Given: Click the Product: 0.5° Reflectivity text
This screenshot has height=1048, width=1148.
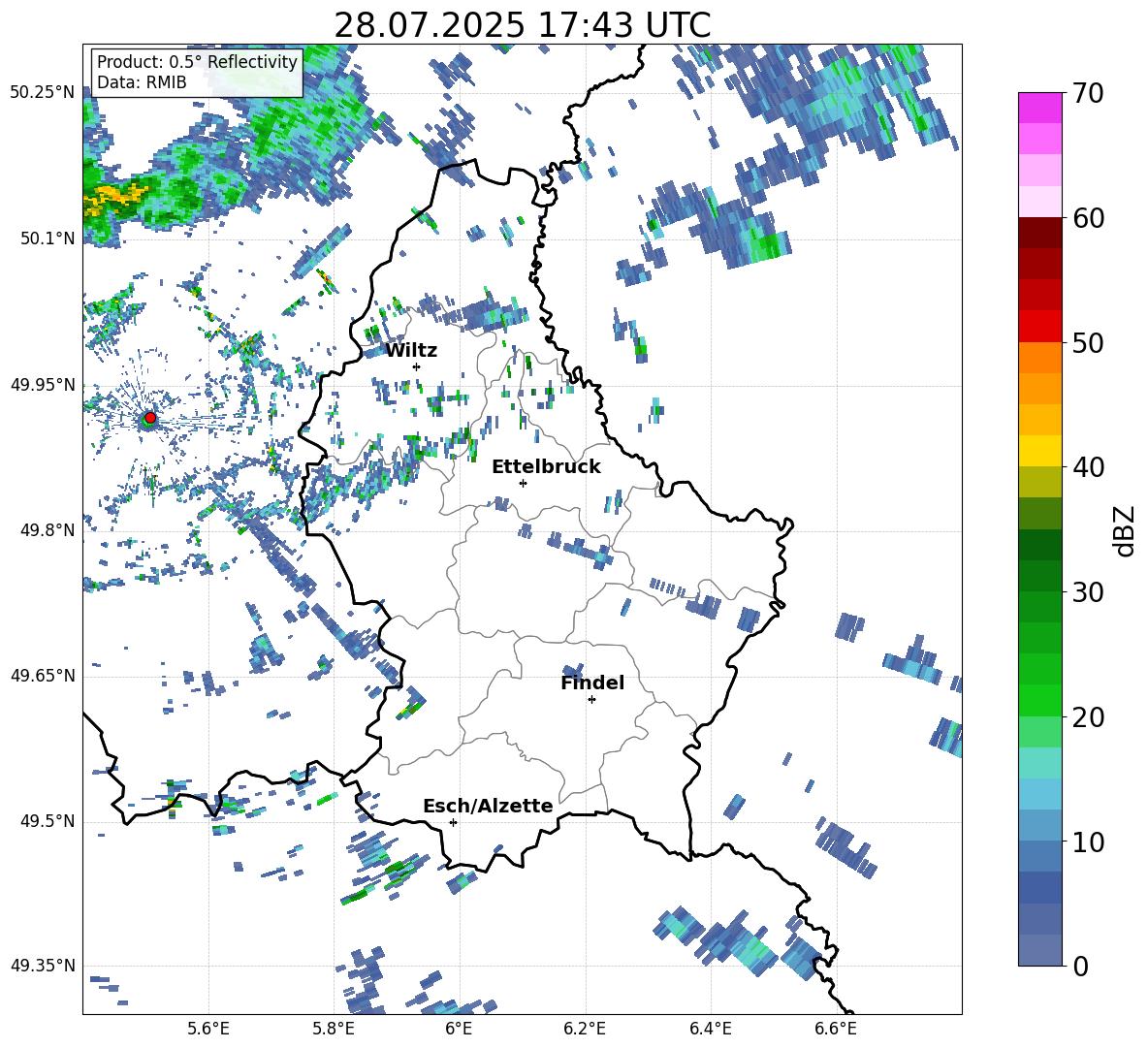Looking at the screenshot, I should (x=197, y=62).
